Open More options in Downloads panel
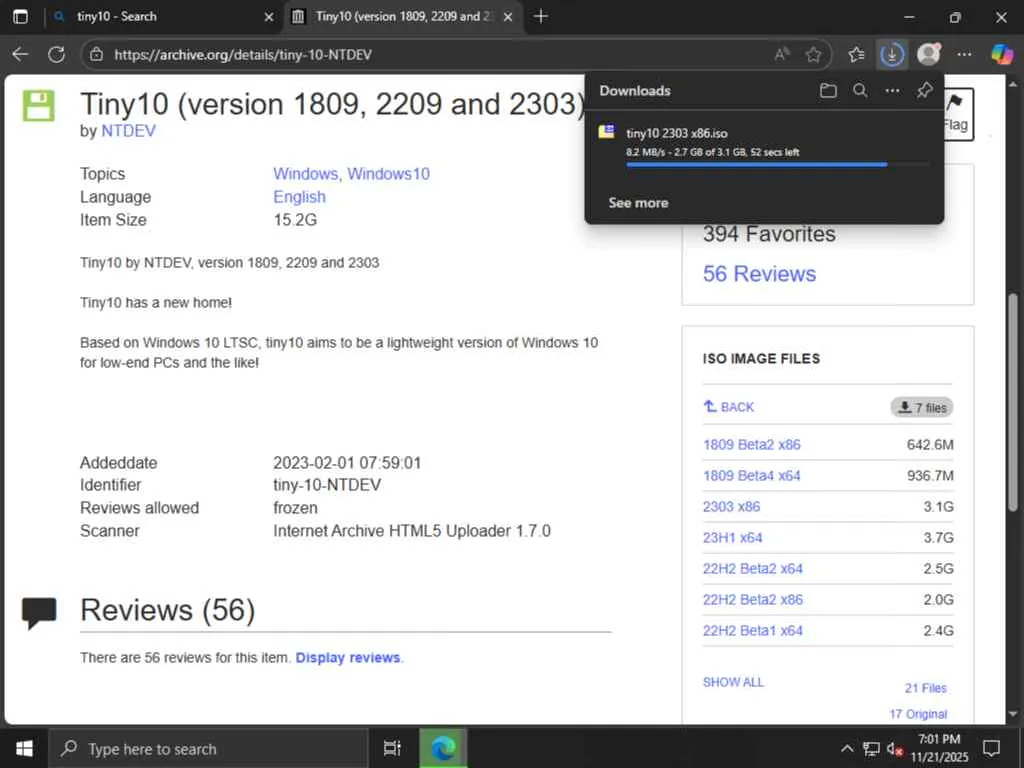The width and height of the screenshot is (1024, 768). click(892, 91)
